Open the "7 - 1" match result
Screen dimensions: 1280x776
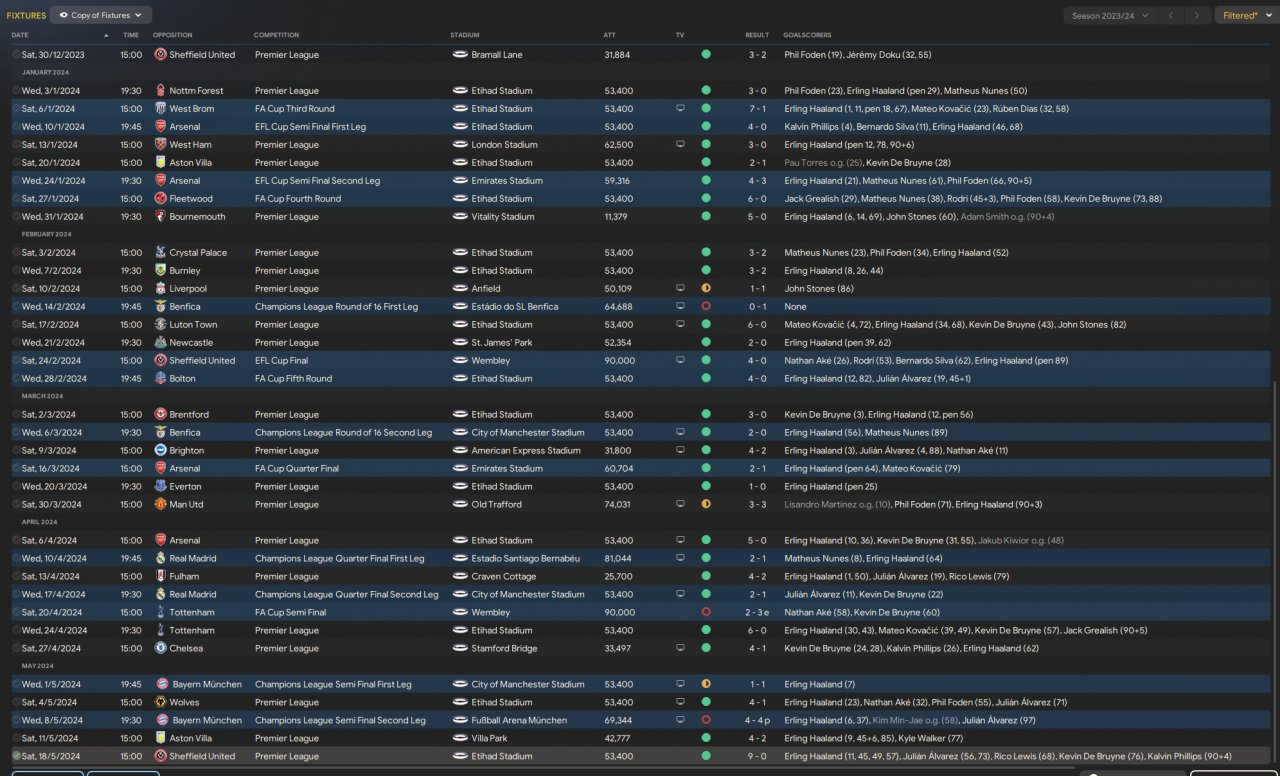tap(757, 109)
